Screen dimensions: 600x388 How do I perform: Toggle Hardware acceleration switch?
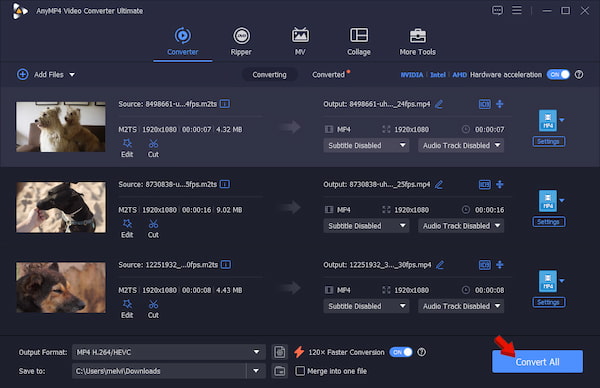click(558, 74)
